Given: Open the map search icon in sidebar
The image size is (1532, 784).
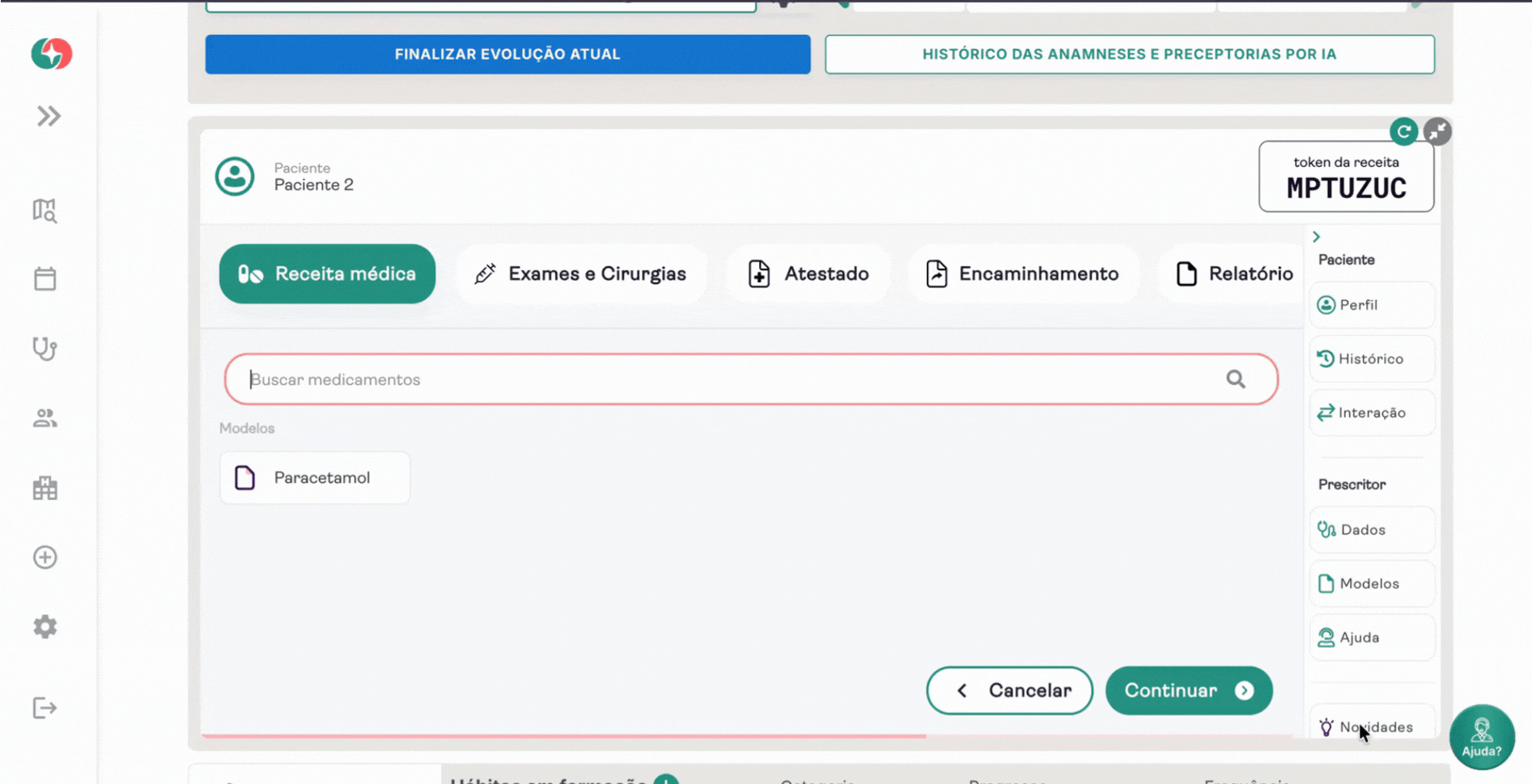Looking at the screenshot, I should click(x=45, y=210).
